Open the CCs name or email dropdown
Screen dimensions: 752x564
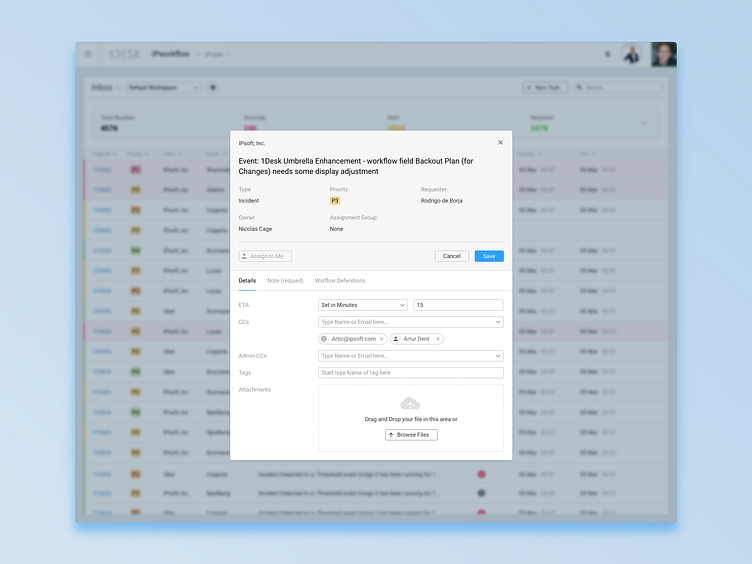410,322
